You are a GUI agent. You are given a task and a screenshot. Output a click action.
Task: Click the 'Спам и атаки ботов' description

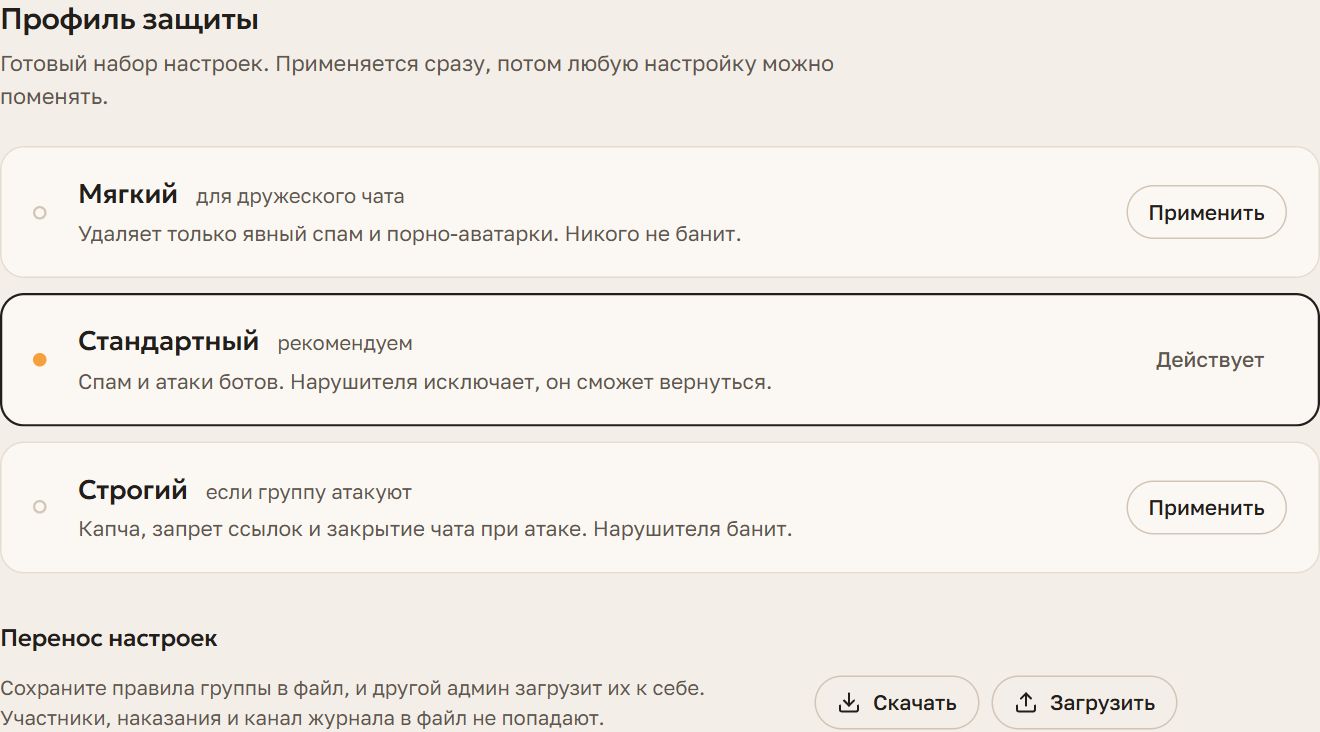(425, 383)
